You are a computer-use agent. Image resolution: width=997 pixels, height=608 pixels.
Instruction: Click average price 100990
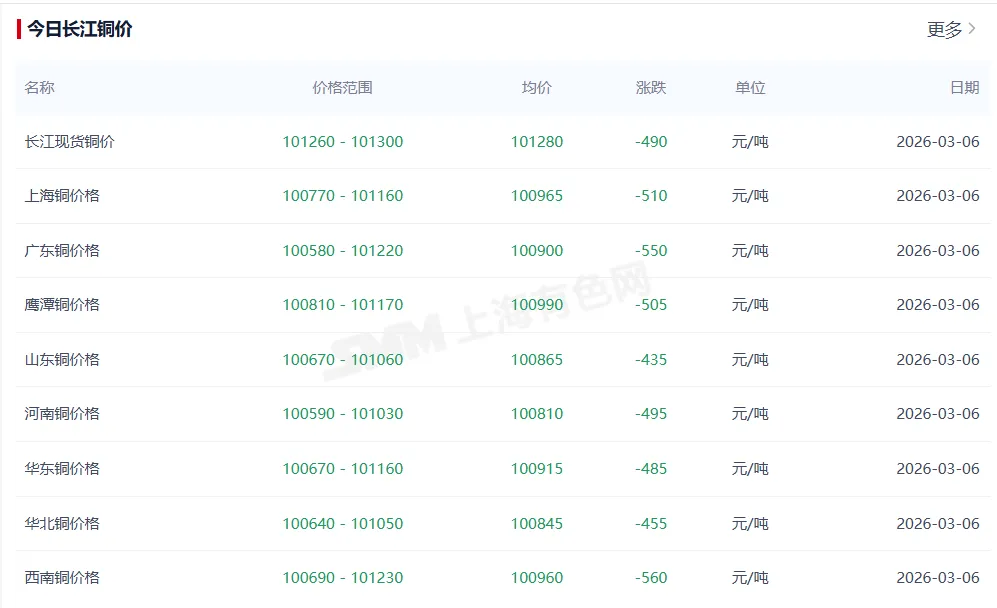pyautogui.click(x=537, y=305)
